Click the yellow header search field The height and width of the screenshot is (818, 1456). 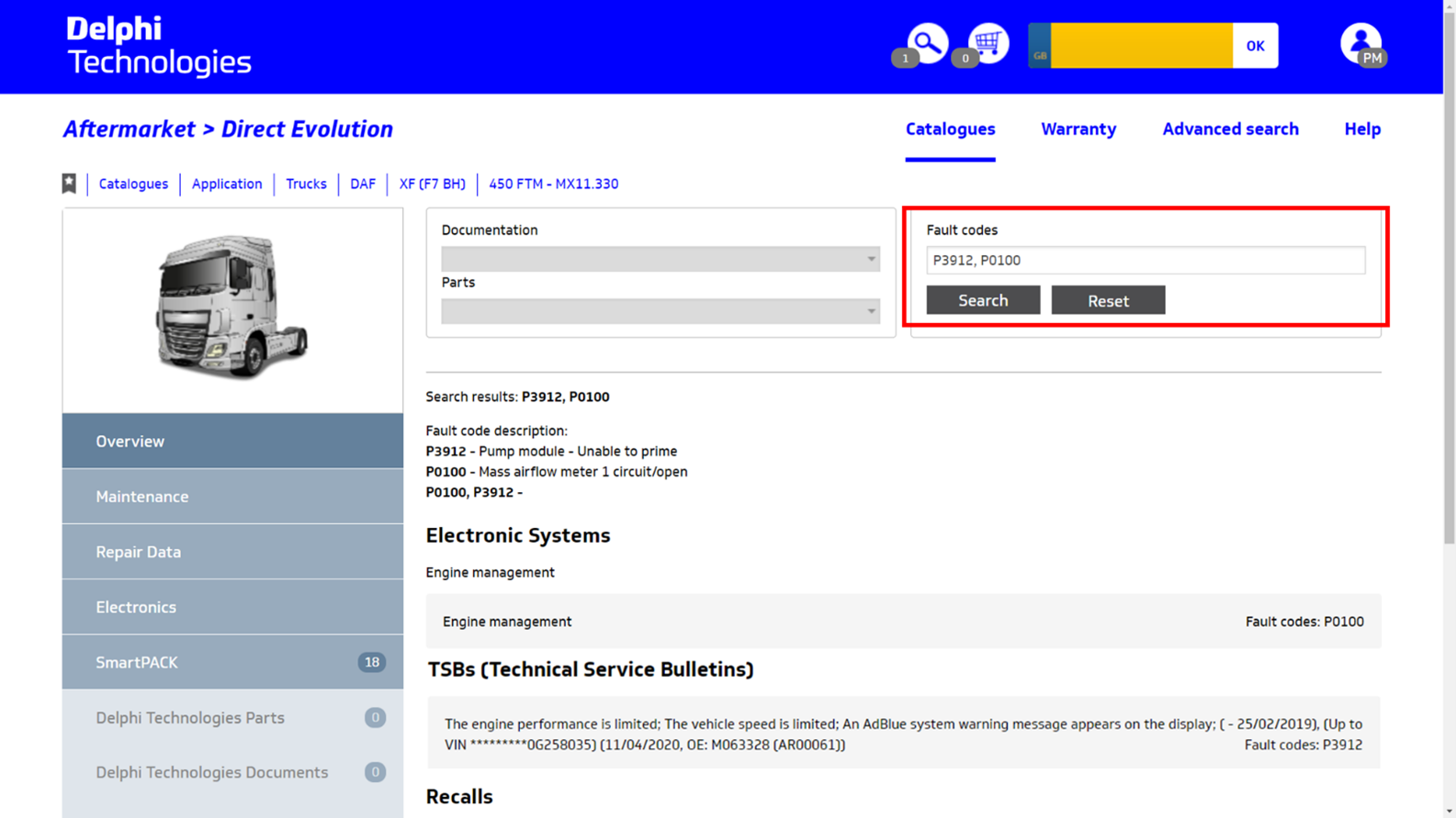point(1141,46)
